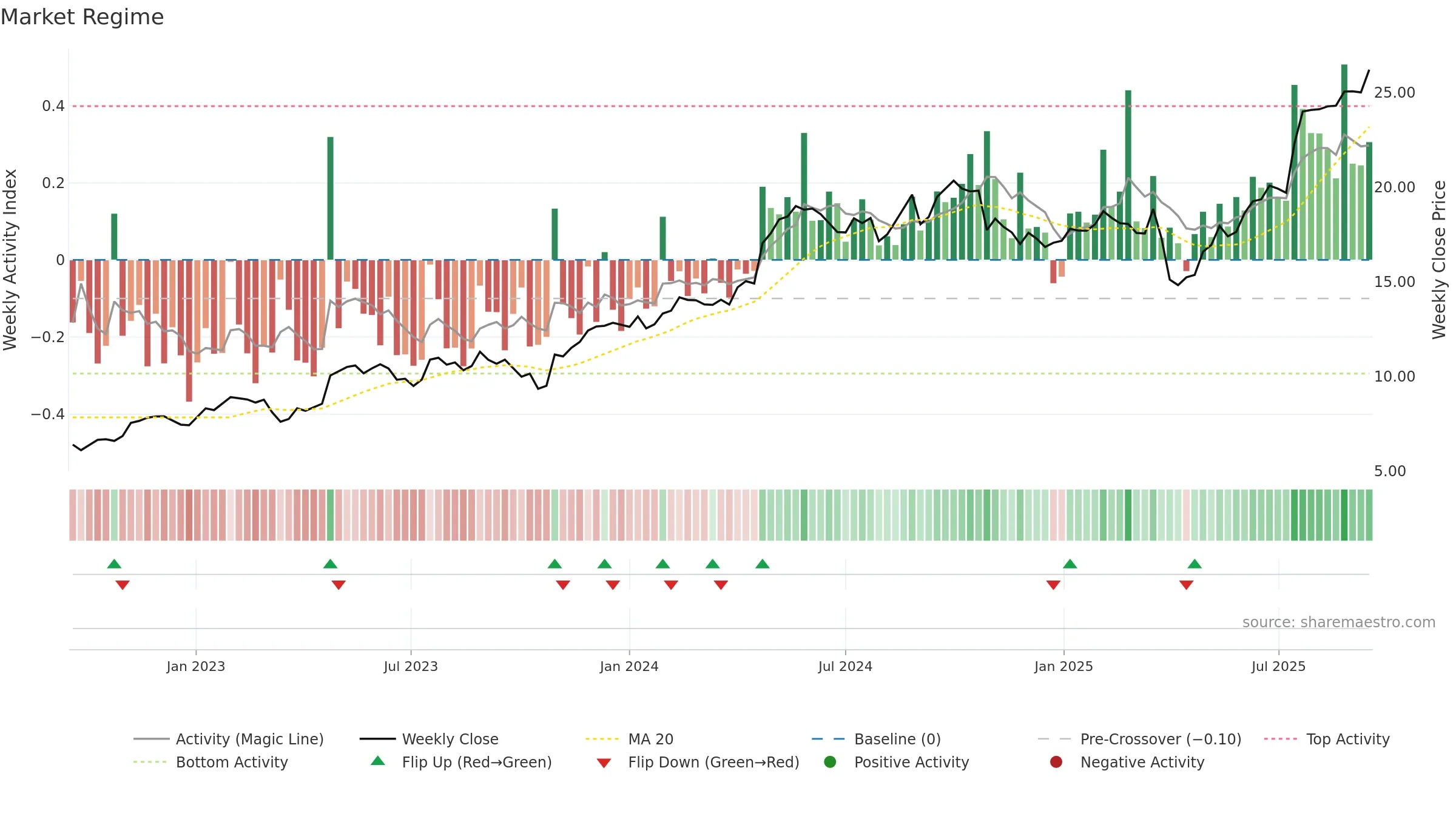Image resolution: width=1456 pixels, height=819 pixels.
Task: Click the tallest green activity bar in 2025
Action: click(1344, 162)
